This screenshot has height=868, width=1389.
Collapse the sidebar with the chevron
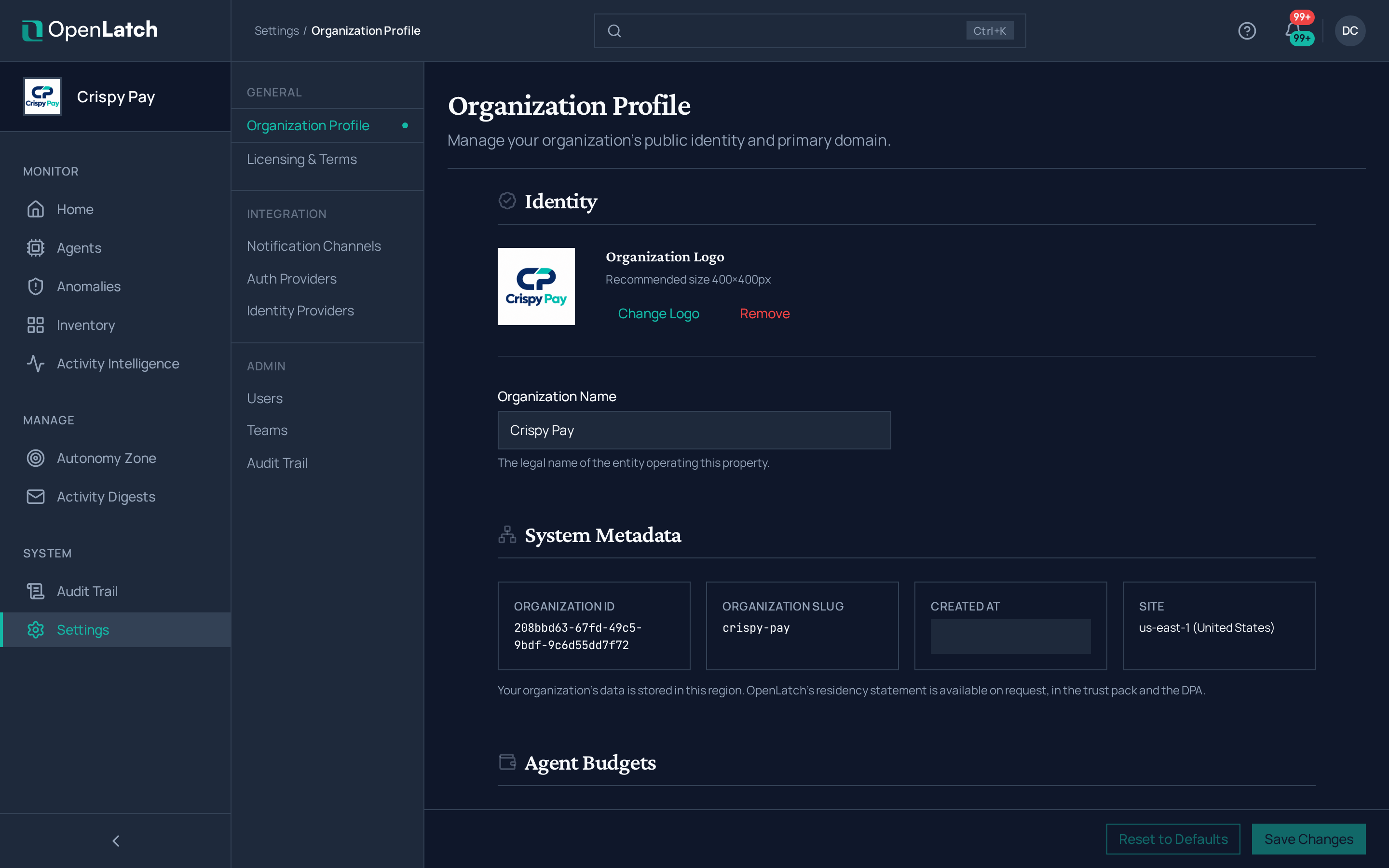point(115,841)
